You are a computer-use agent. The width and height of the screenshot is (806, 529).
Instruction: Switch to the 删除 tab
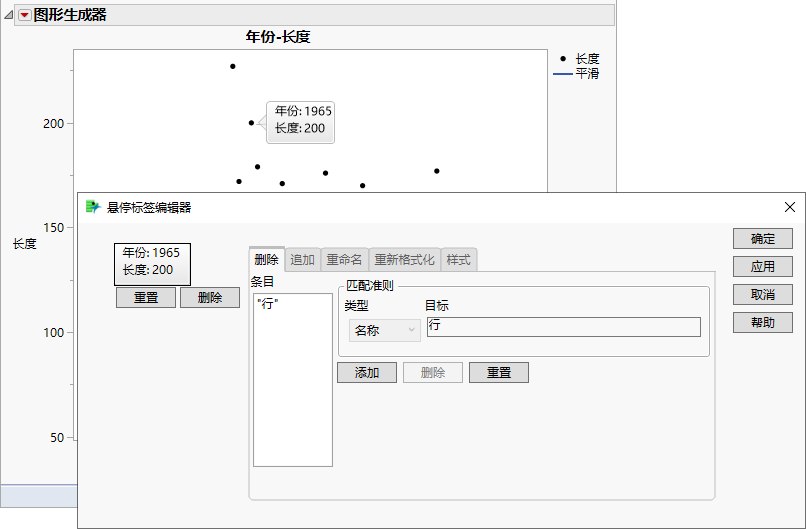266,260
